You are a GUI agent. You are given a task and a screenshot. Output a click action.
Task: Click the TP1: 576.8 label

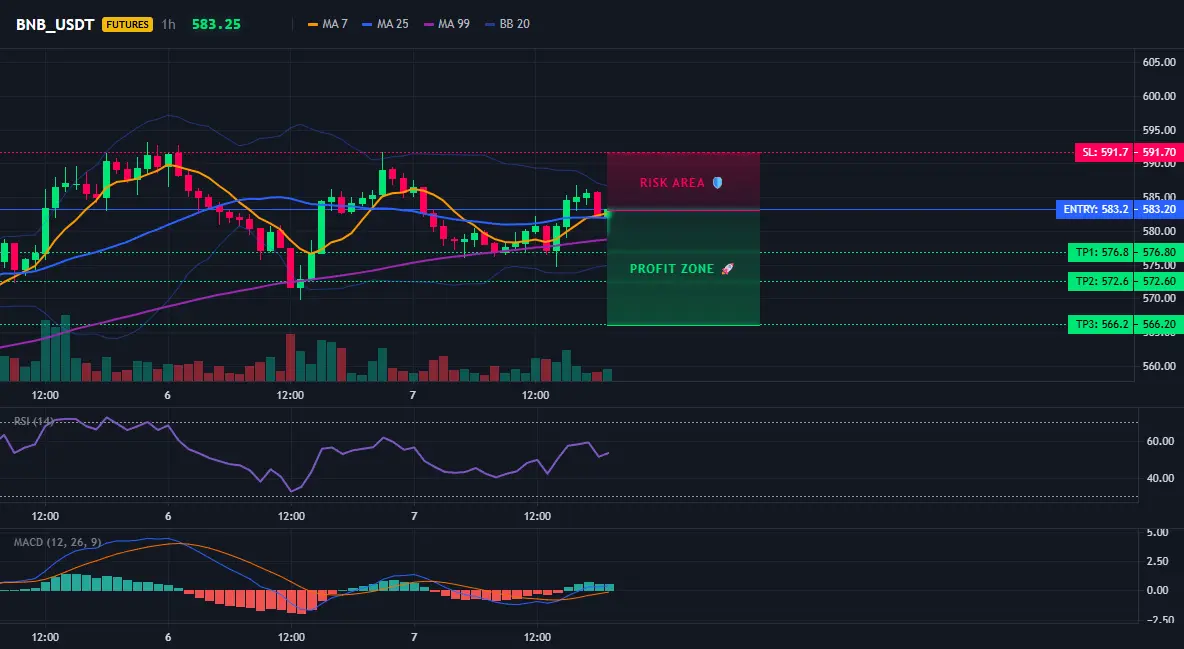(x=1102, y=252)
